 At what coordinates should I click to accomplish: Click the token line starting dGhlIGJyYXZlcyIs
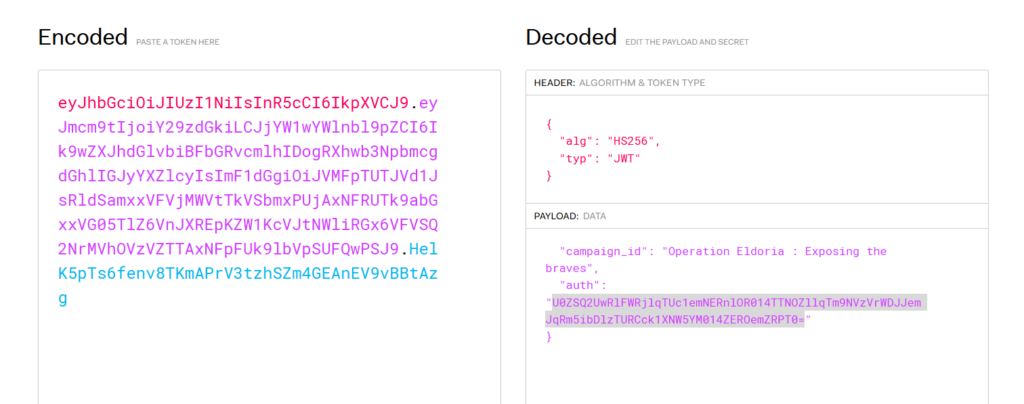(248, 176)
